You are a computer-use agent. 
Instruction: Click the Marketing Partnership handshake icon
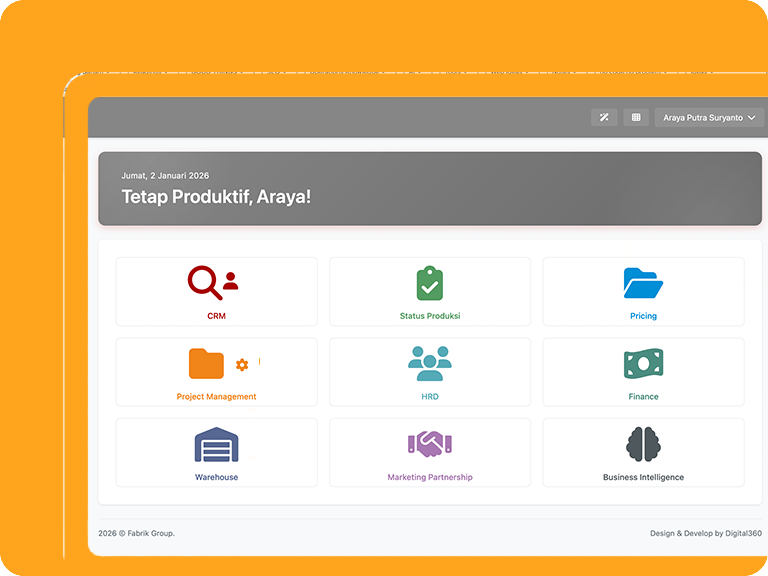430,444
